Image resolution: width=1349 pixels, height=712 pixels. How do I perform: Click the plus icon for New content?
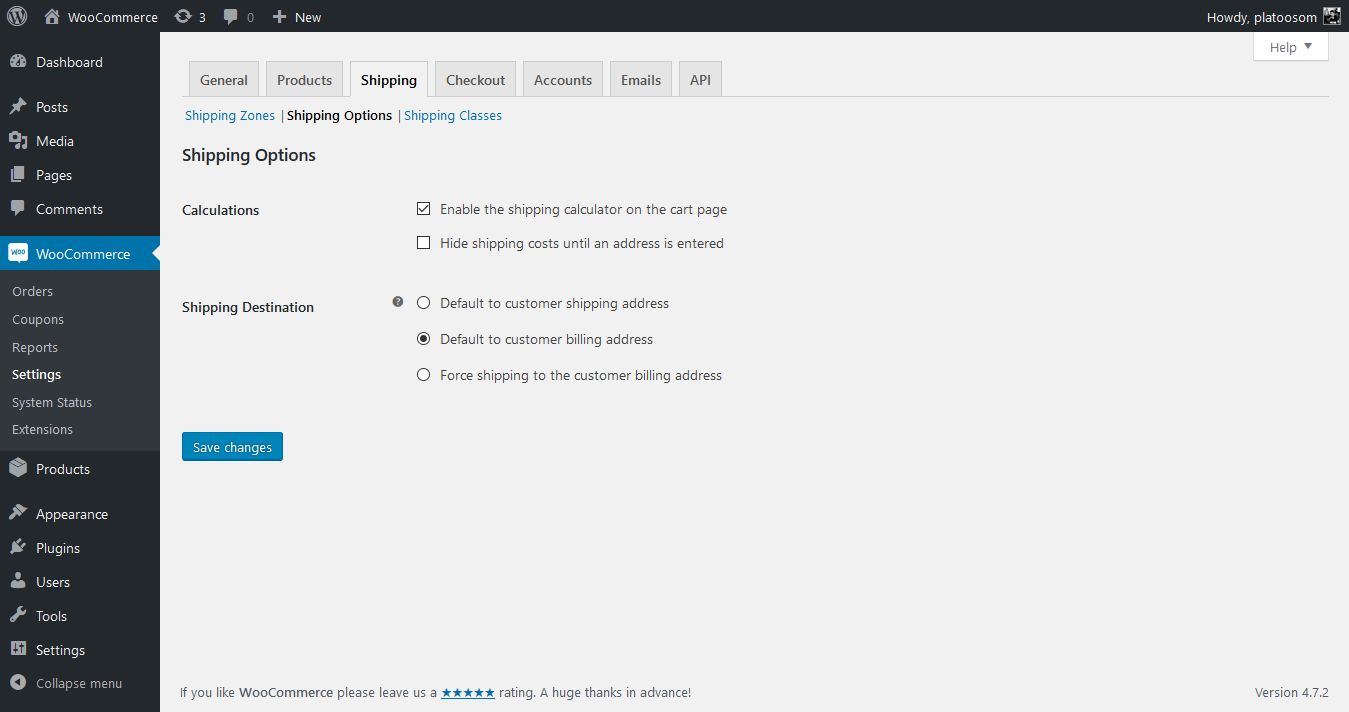coord(279,17)
